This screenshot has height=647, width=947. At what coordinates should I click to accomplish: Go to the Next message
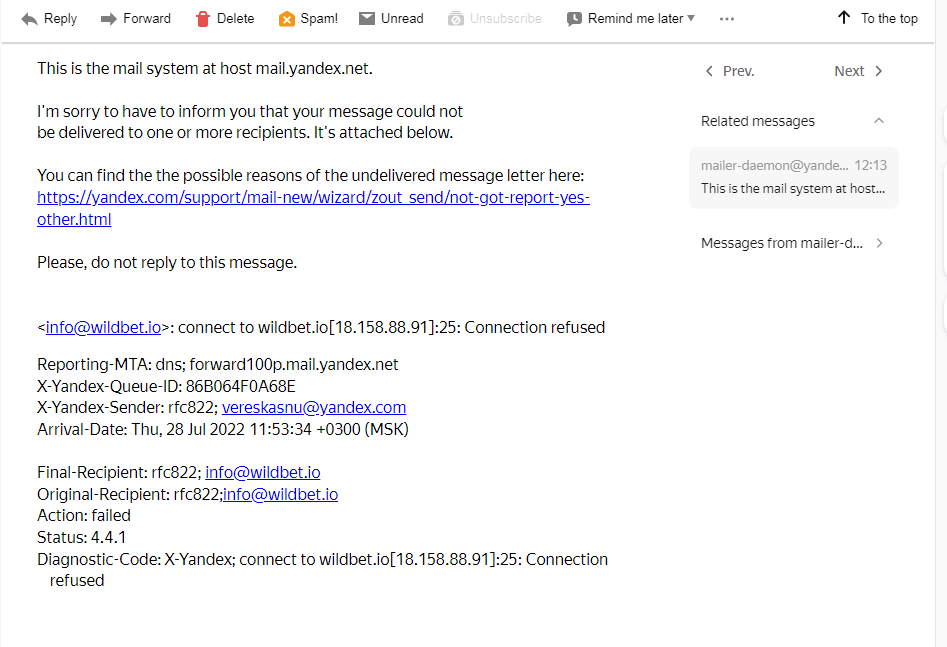[x=859, y=71]
